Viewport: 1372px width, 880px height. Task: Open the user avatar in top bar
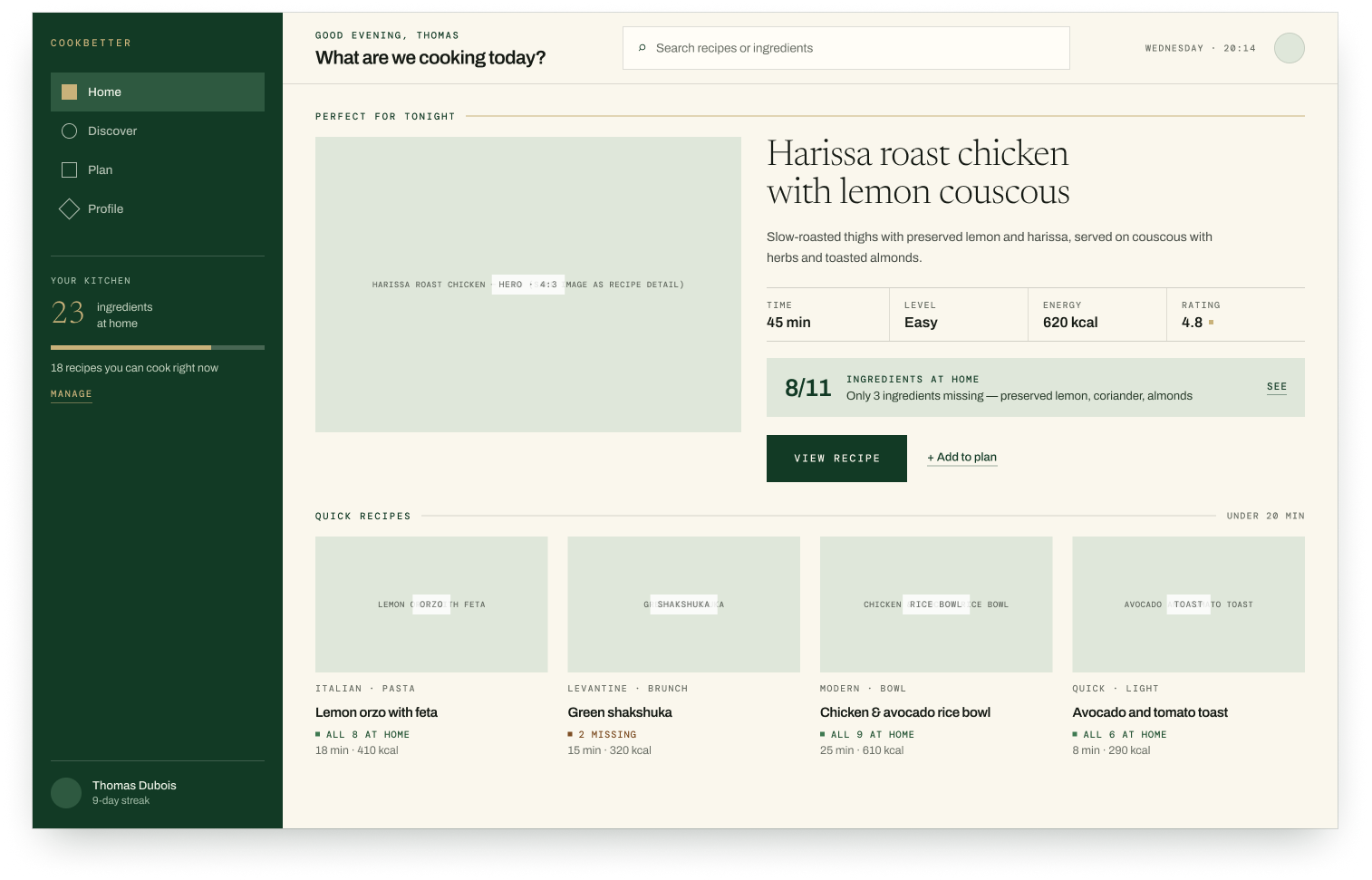tap(1289, 48)
